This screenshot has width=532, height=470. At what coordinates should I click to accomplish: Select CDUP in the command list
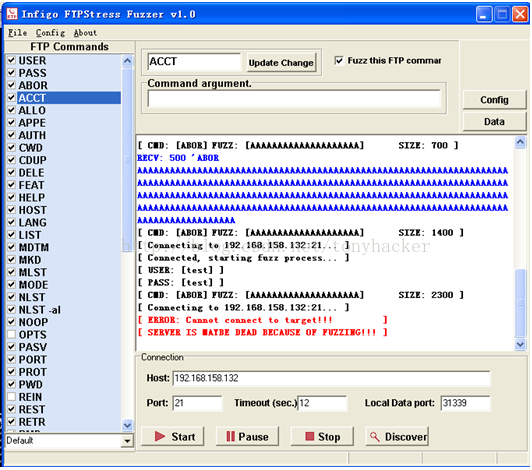click(32, 160)
